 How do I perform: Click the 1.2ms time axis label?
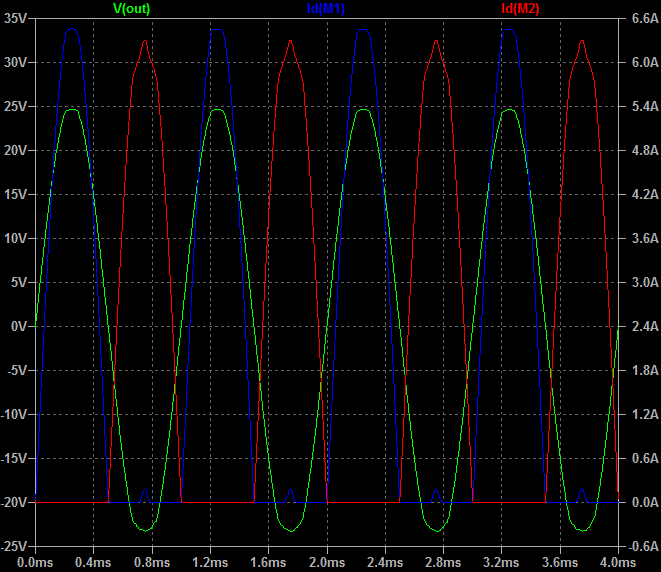click(x=210, y=562)
